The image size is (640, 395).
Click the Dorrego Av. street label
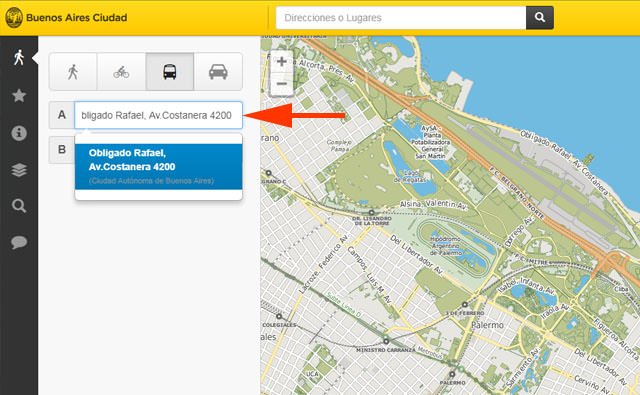click(519, 231)
